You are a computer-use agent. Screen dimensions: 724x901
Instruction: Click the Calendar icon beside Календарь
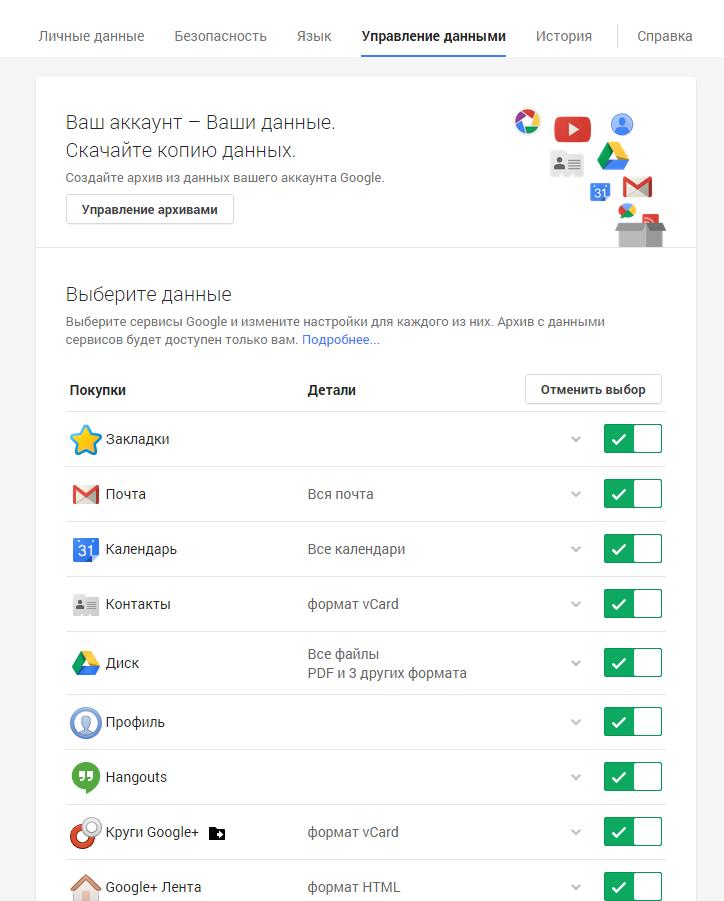(86, 549)
